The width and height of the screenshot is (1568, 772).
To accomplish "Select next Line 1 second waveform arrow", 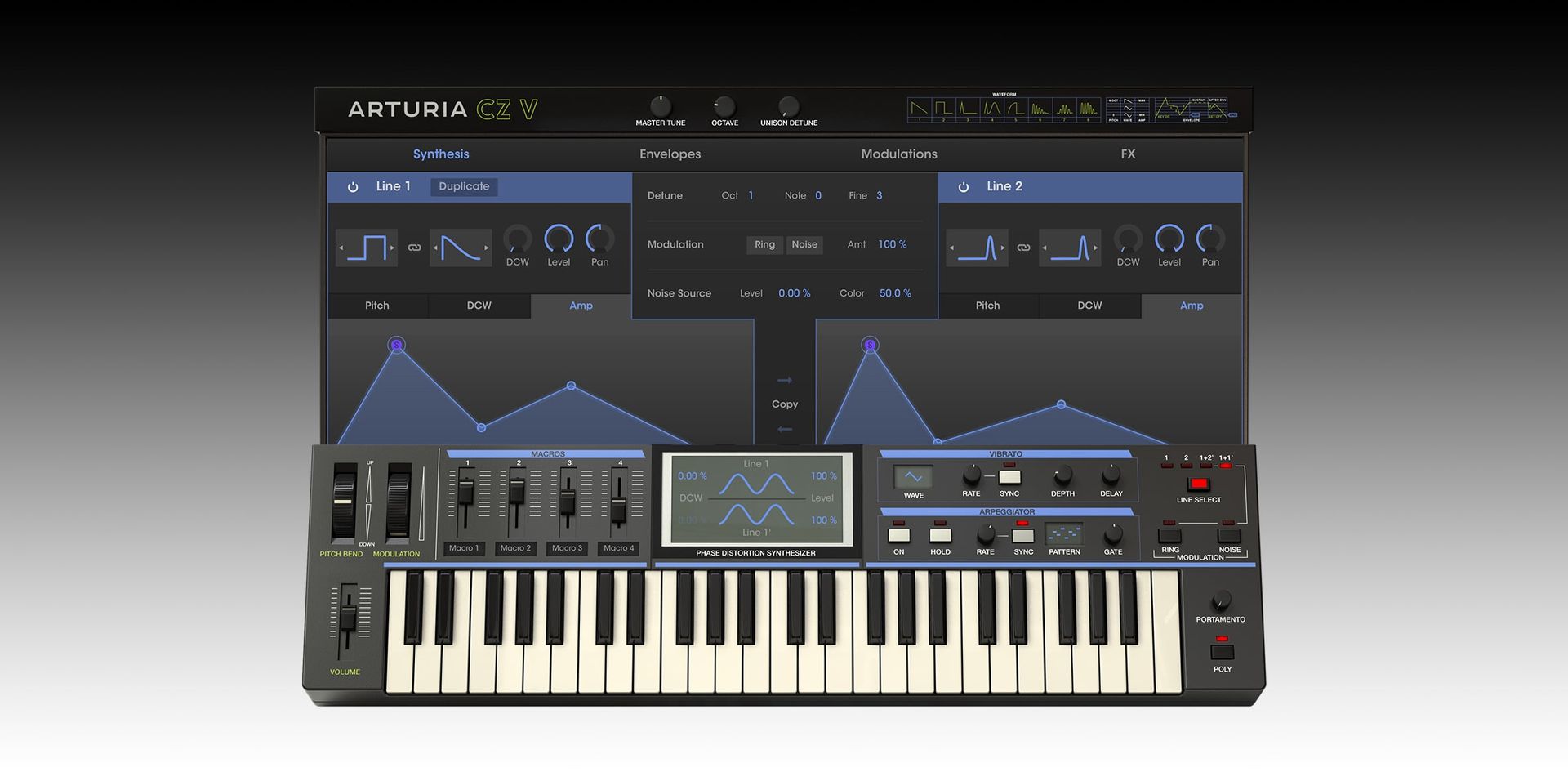I will (487, 248).
